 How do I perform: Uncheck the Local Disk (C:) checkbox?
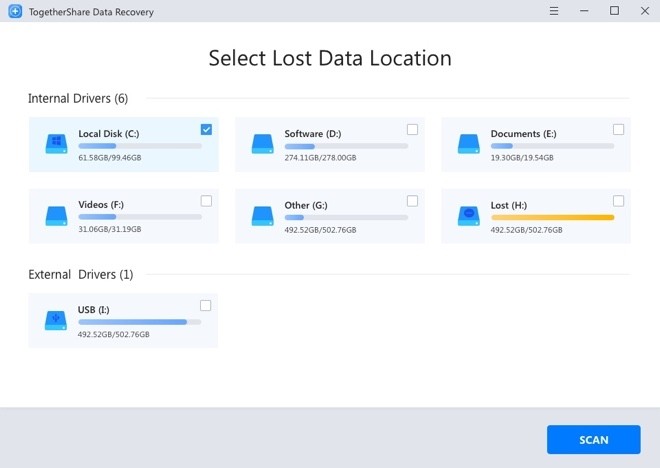[x=206, y=129]
